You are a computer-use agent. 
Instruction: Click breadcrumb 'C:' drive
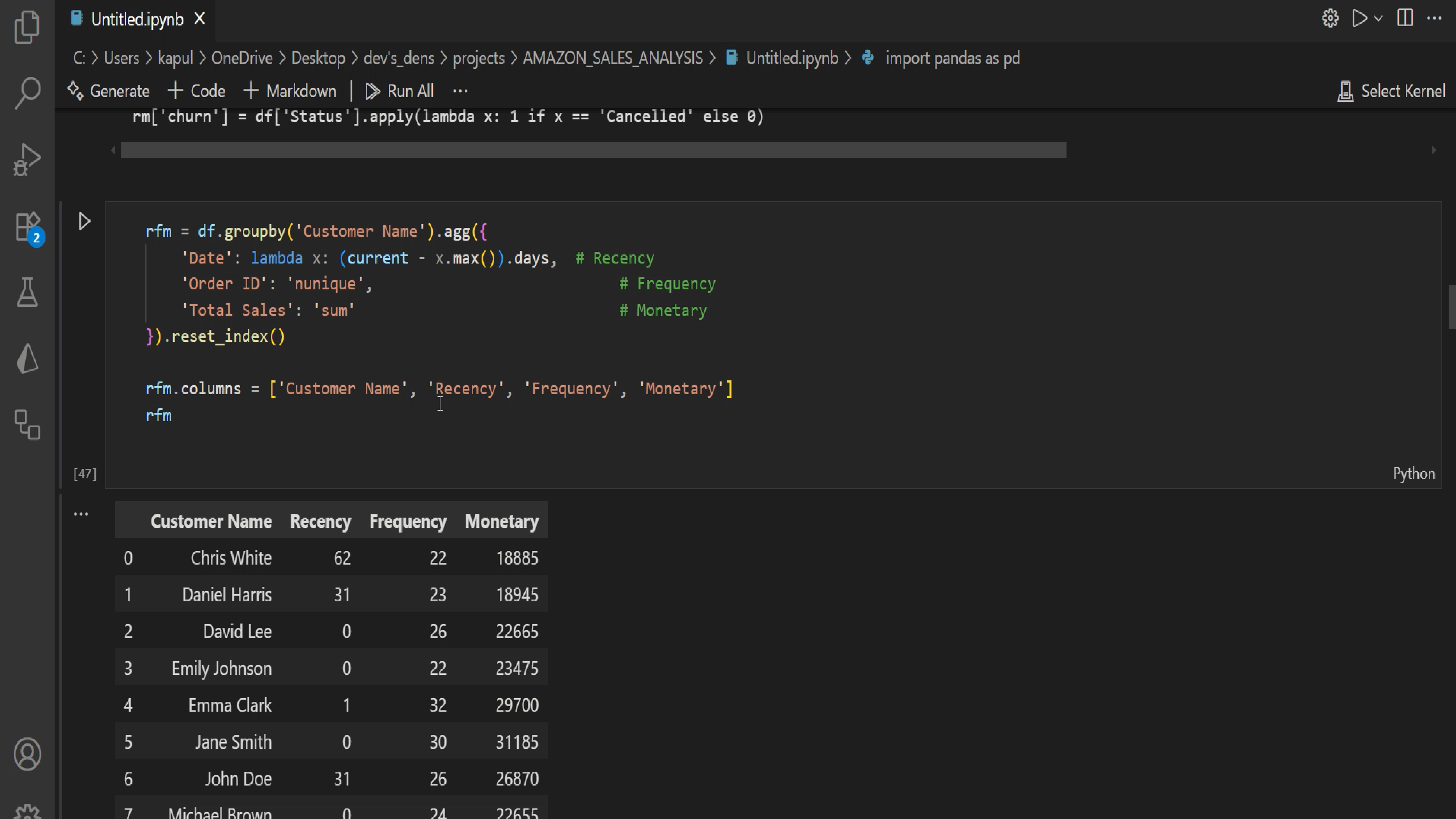(79, 58)
